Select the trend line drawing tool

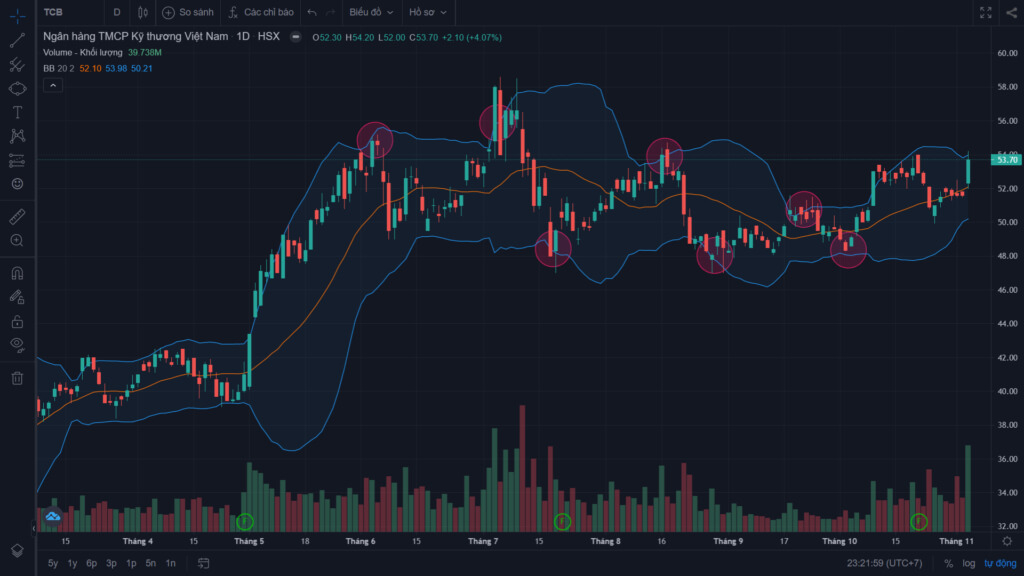click(18, 40)
